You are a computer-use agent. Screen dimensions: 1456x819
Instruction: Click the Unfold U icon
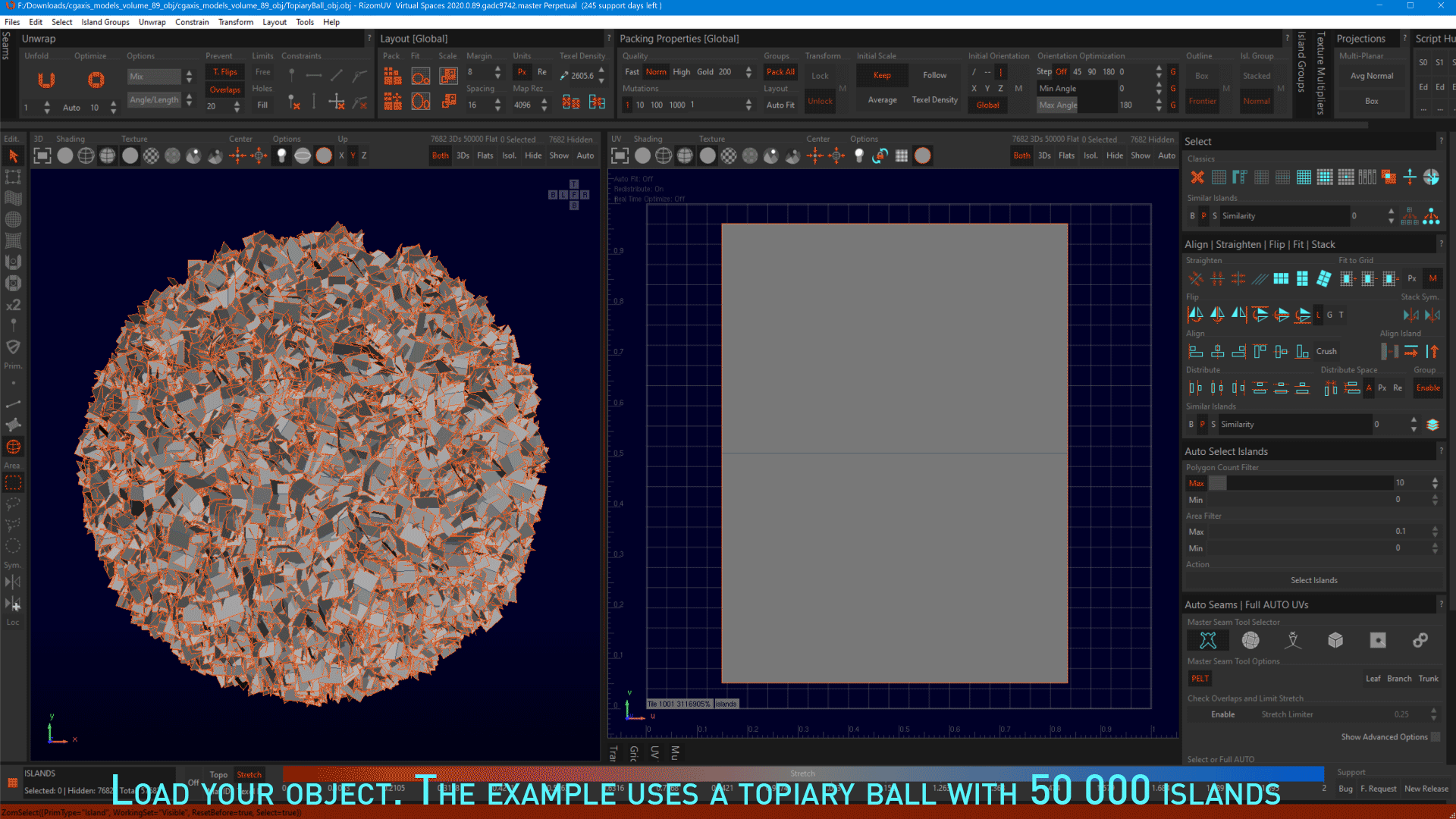coord(46,80)
